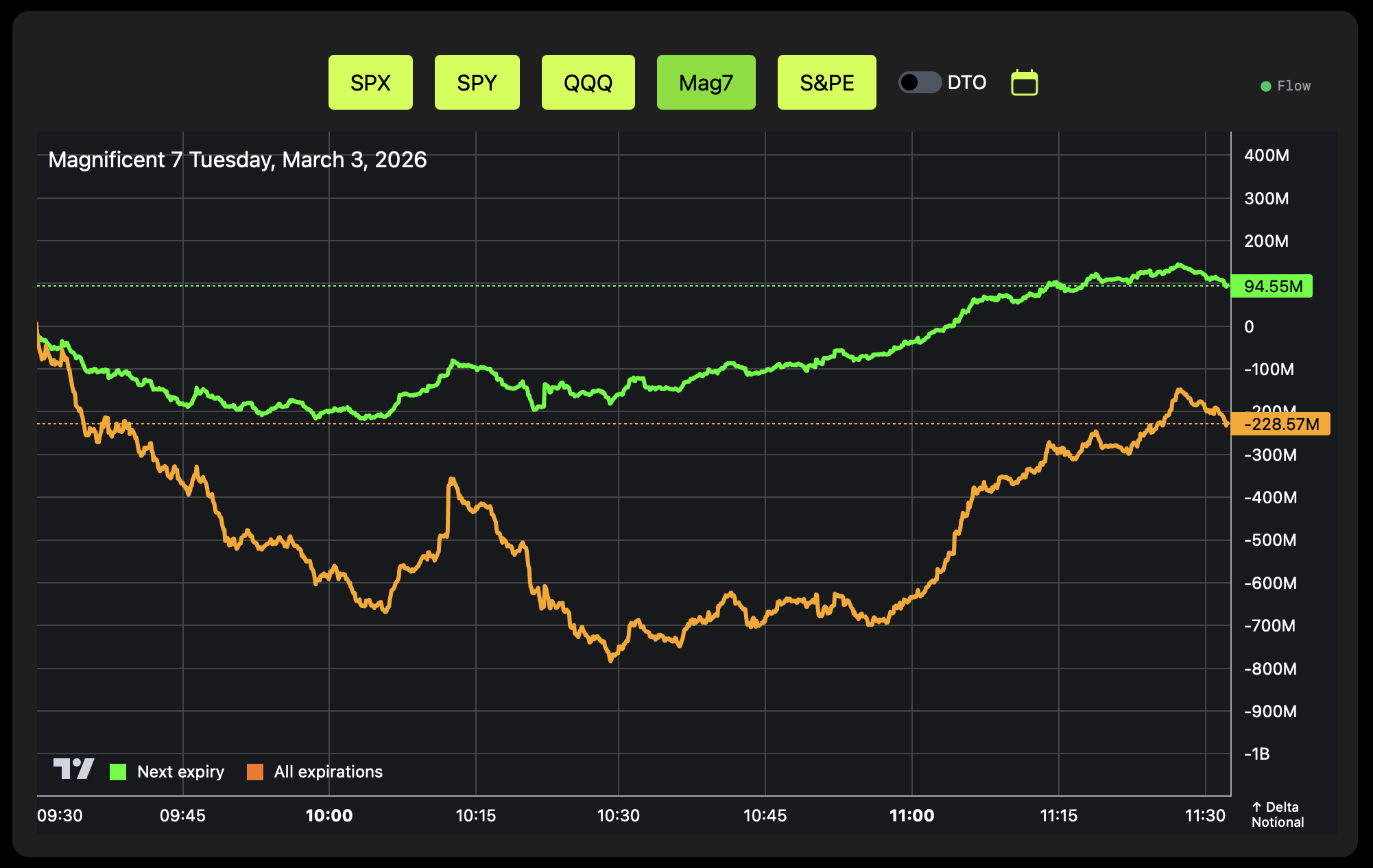Image resolution: width=1373 pixels, height=868 pixels.
Task: Select the SPY tab
Action: (x=477, y=83)
